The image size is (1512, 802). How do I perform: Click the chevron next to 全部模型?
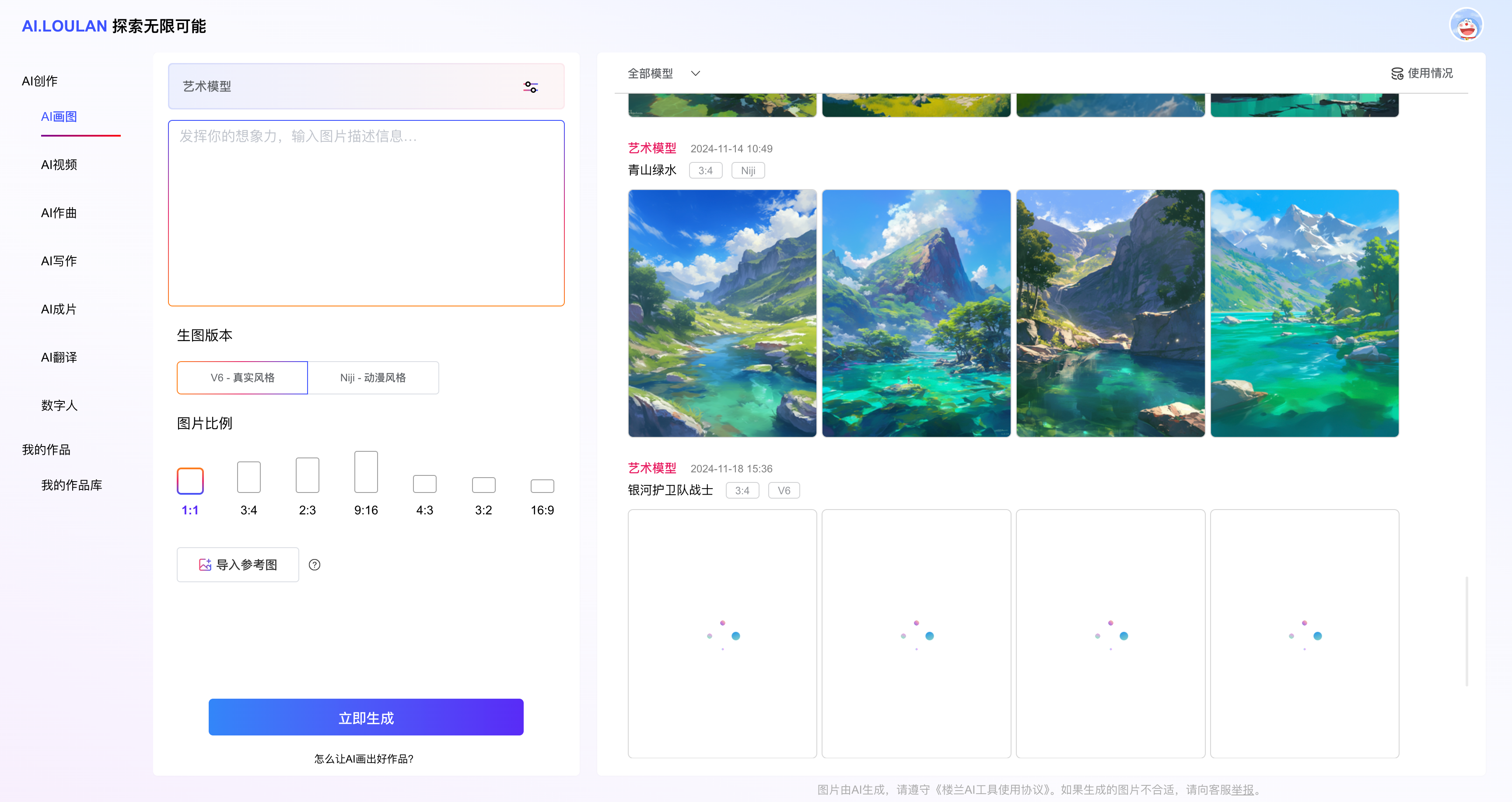(x=696, y=74)
